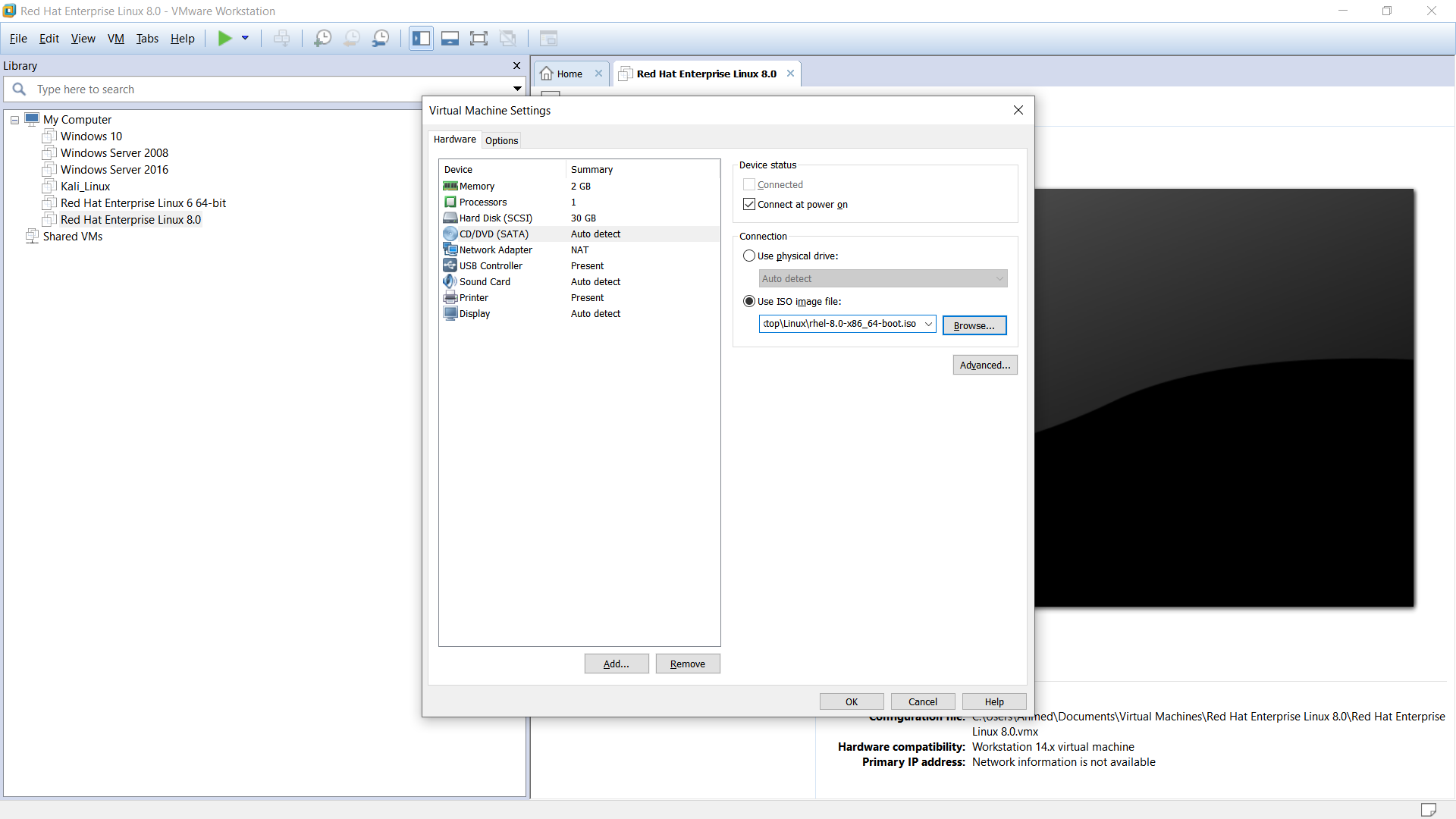
Task: Open the power options dropdown arrow
Action: pyautogui.click(x=245, y=39)
